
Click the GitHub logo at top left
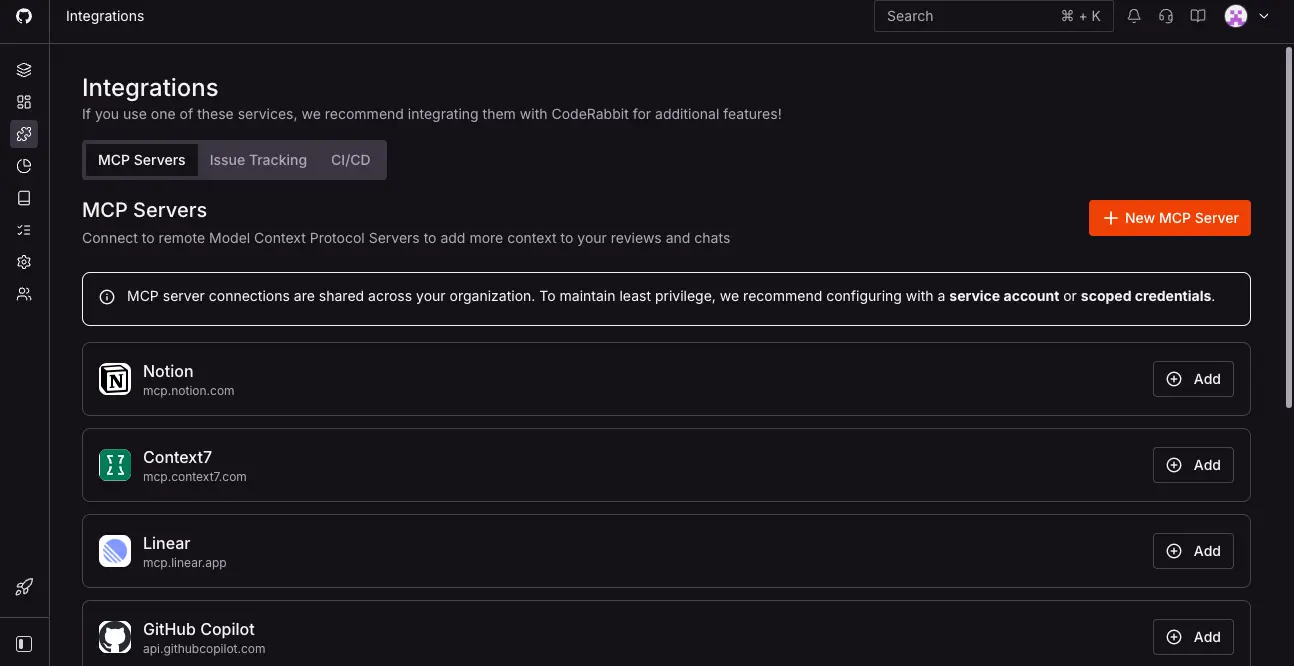pyautogui.click(x=24, y=16)
